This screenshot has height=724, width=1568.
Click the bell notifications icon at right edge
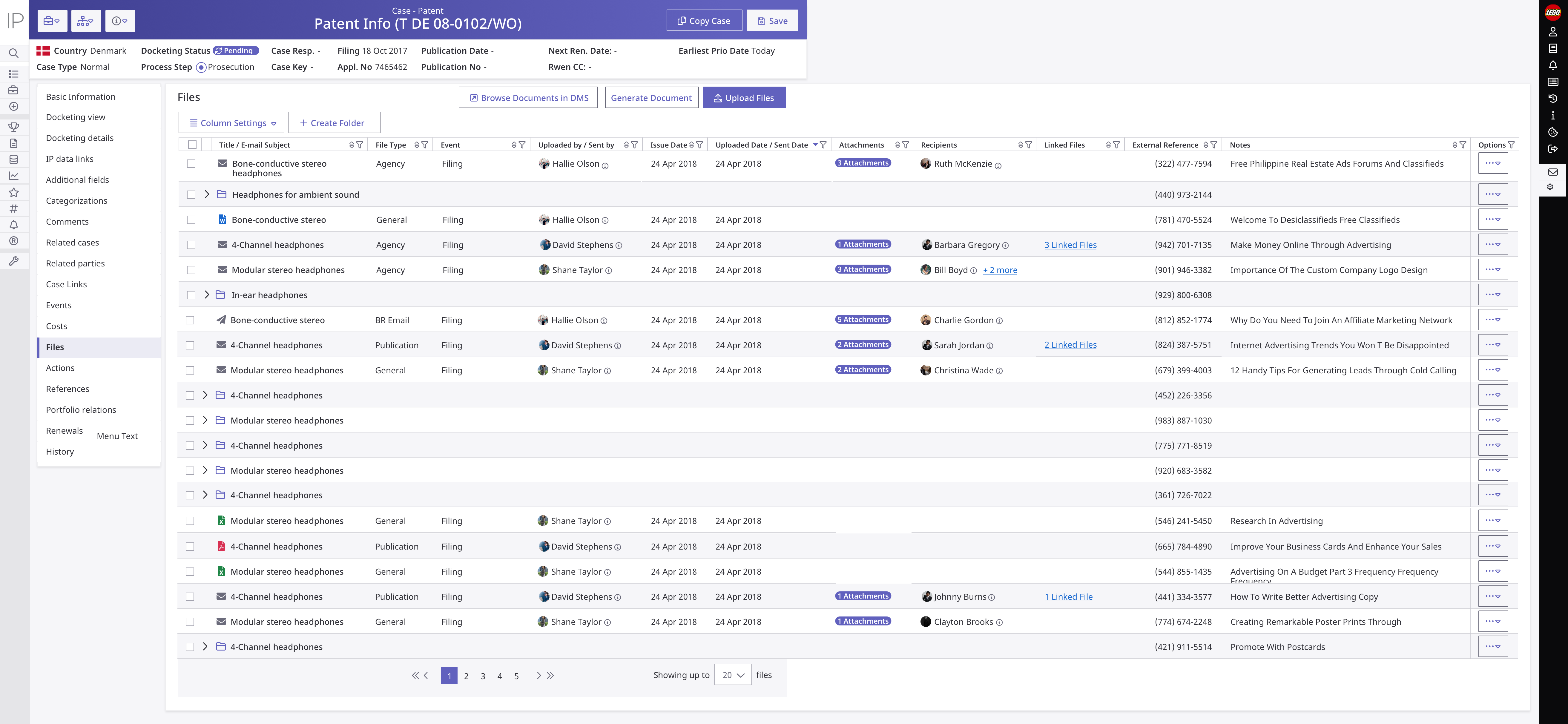(1552, 65)
